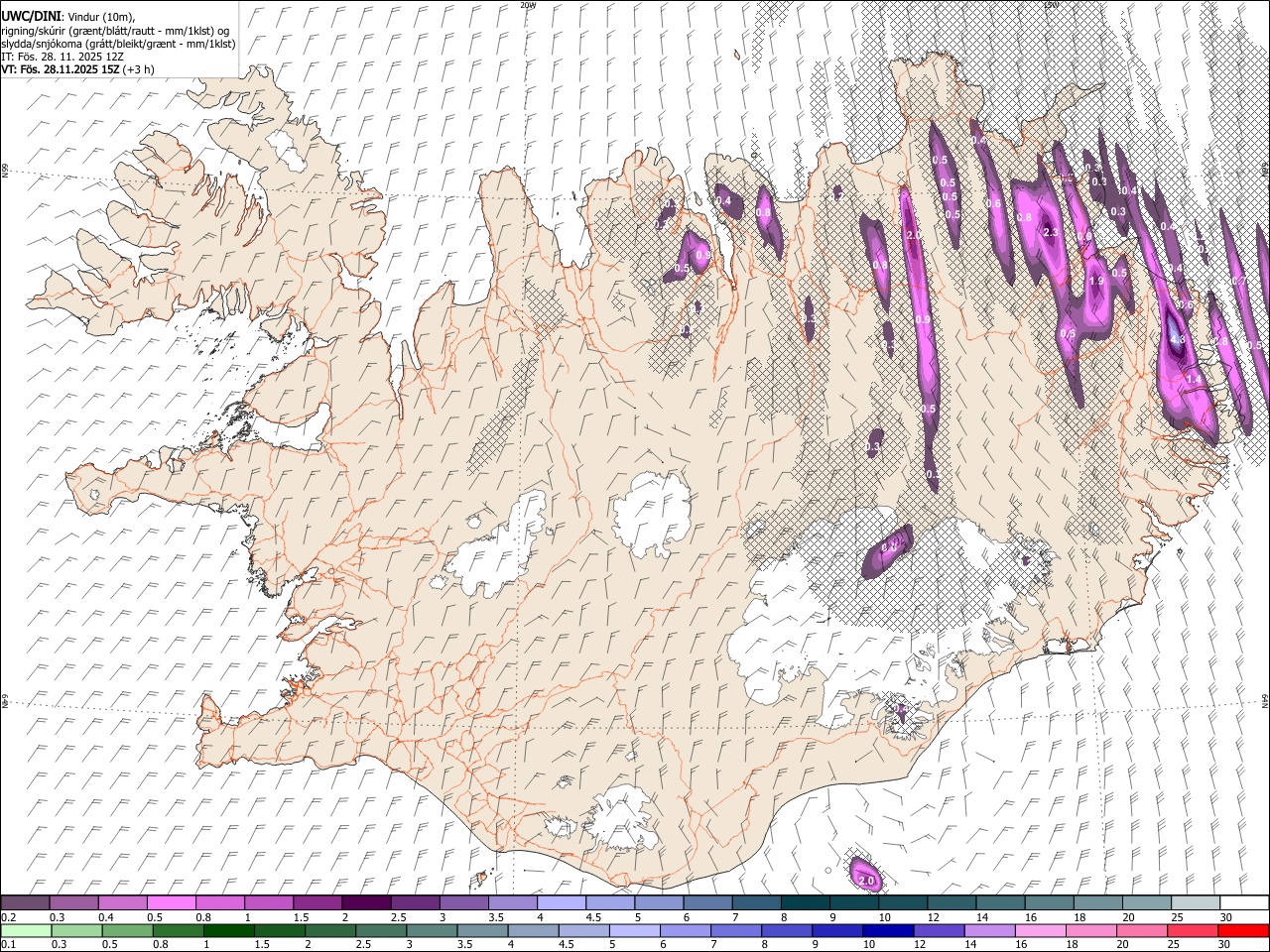Click the "2.3" snowfall value on the map
The width and height of the screenshot is (1270, 952).
click(1051, 232)
